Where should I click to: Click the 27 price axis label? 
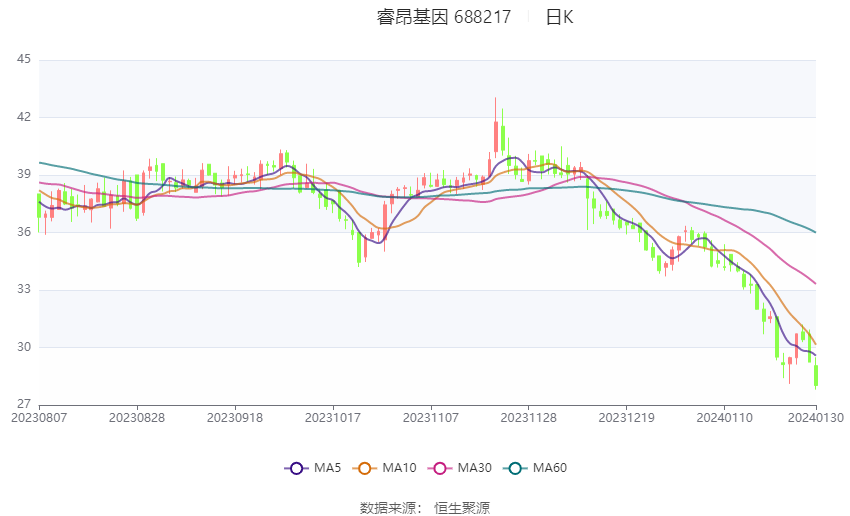click(x=24, y=404)
